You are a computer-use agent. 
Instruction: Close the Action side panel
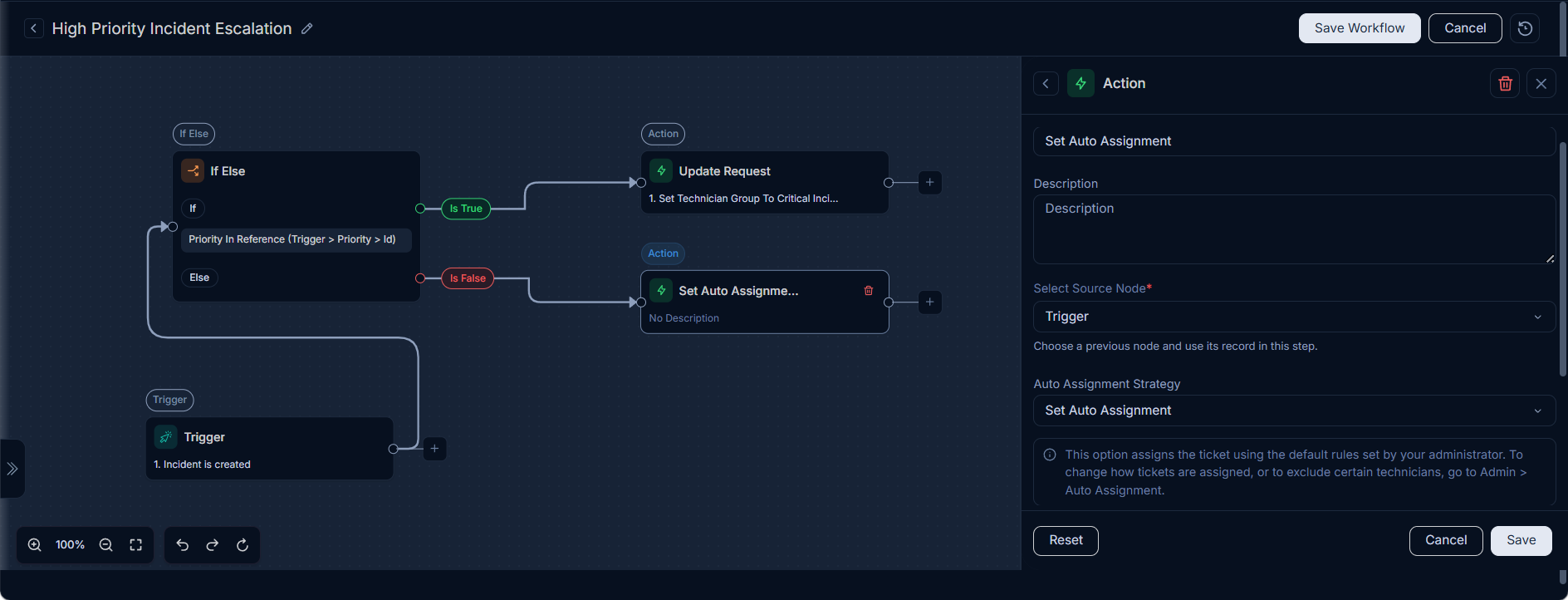1541,83
